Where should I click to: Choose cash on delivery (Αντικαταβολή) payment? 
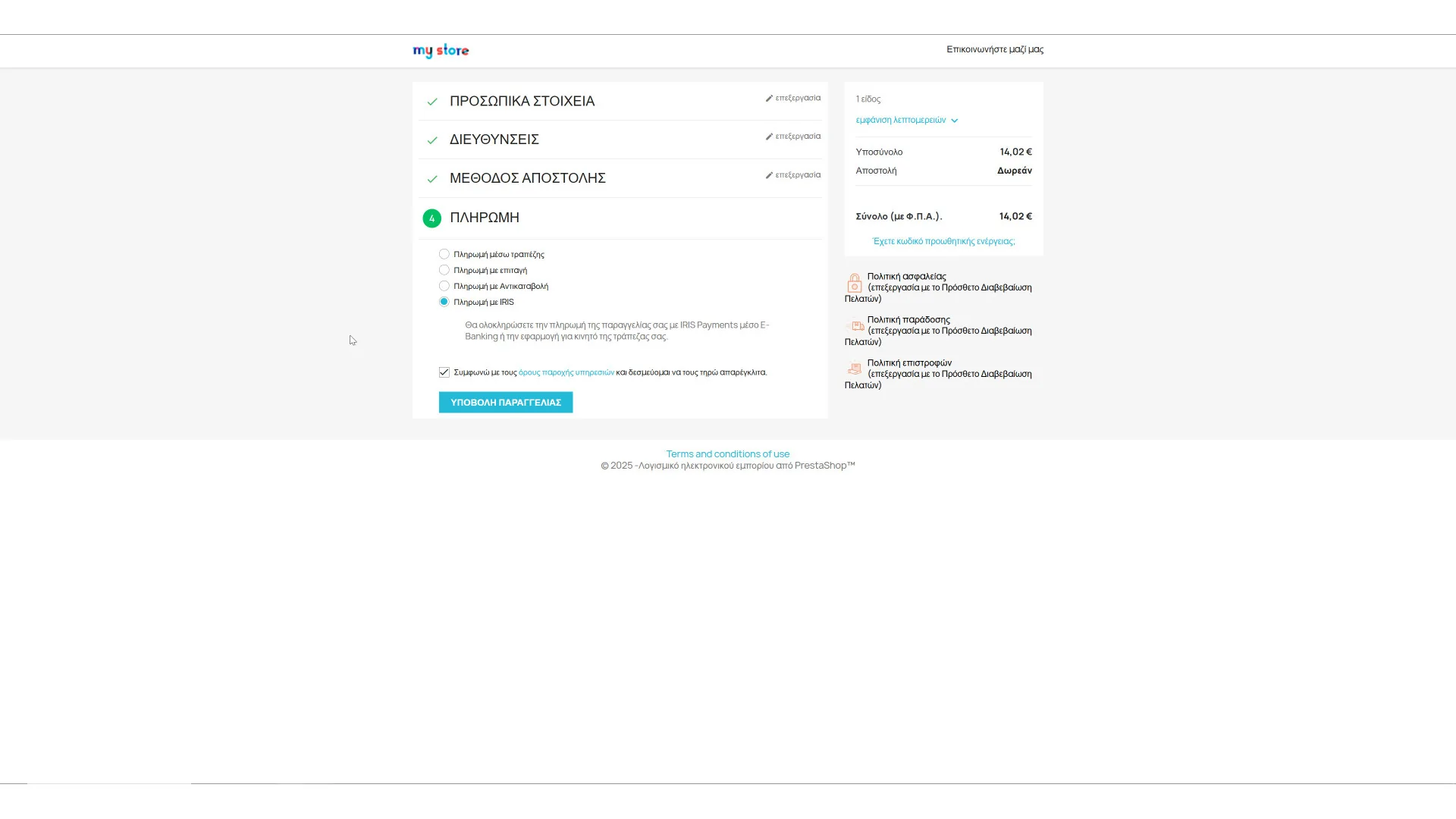pos(444,286)
